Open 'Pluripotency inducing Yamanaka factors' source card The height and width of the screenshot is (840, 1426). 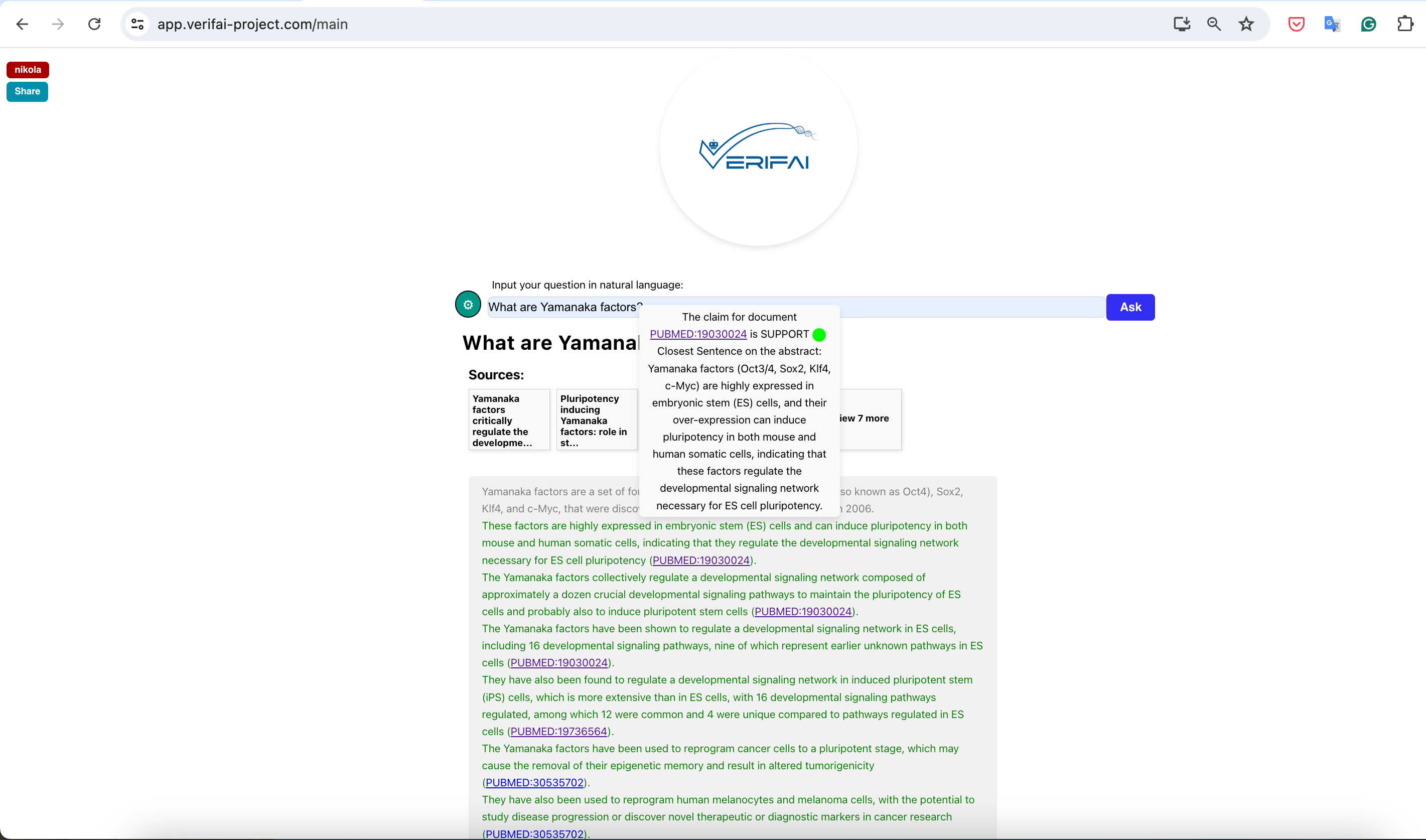(x=596, y=420)
